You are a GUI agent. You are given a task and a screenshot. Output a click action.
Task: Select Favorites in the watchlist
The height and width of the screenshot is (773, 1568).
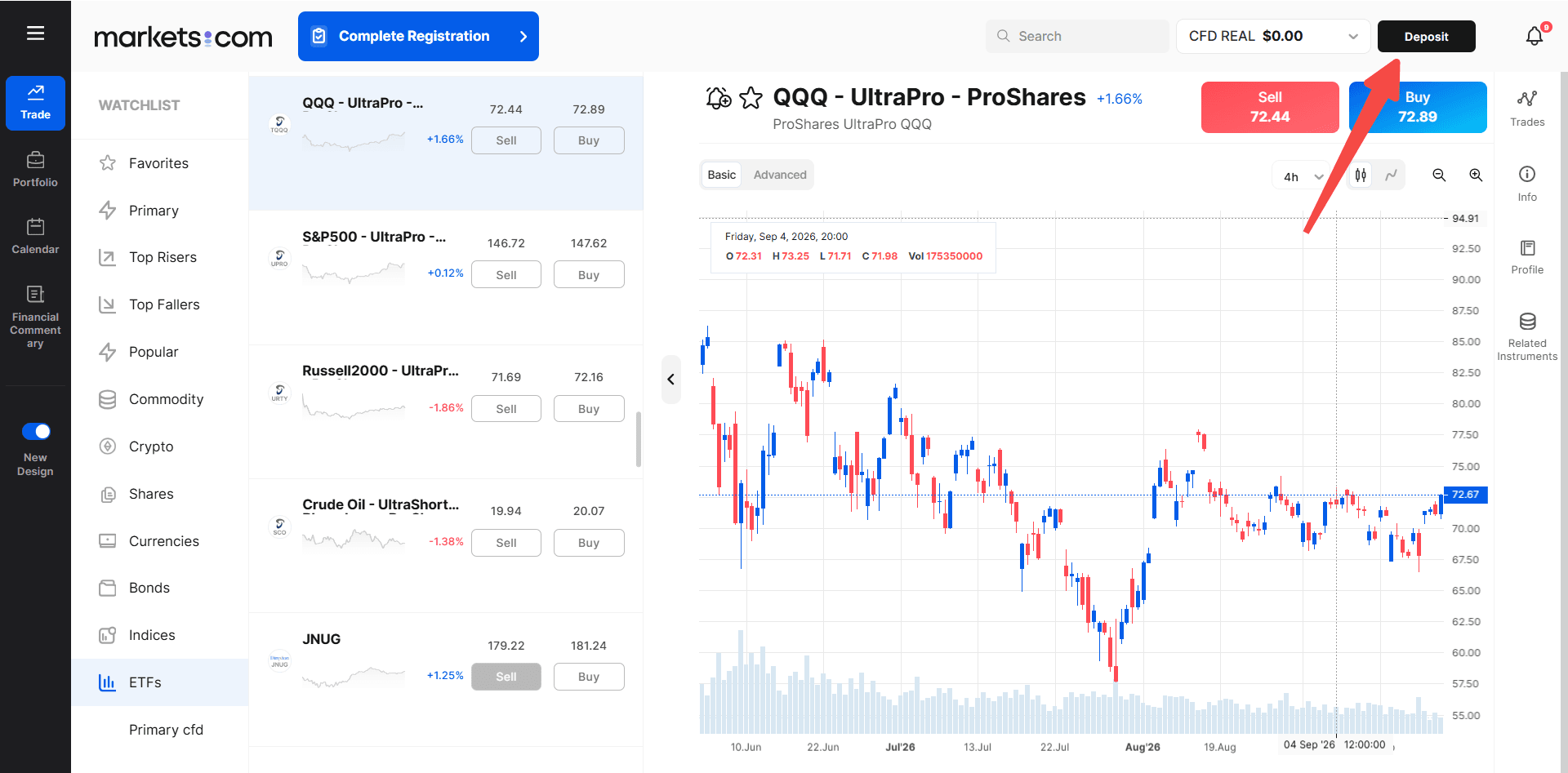pyautogui.click(x=160, y=163)
